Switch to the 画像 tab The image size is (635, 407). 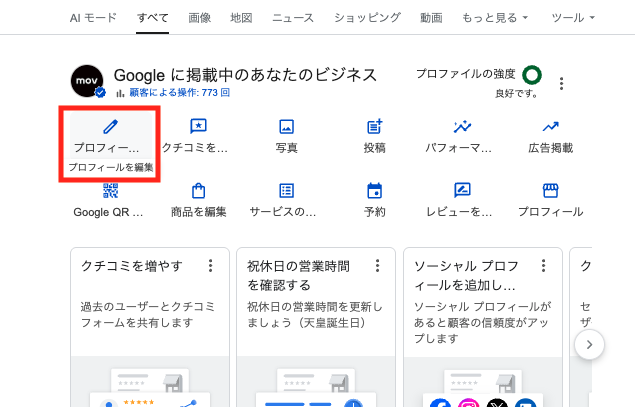pos(200,18)
